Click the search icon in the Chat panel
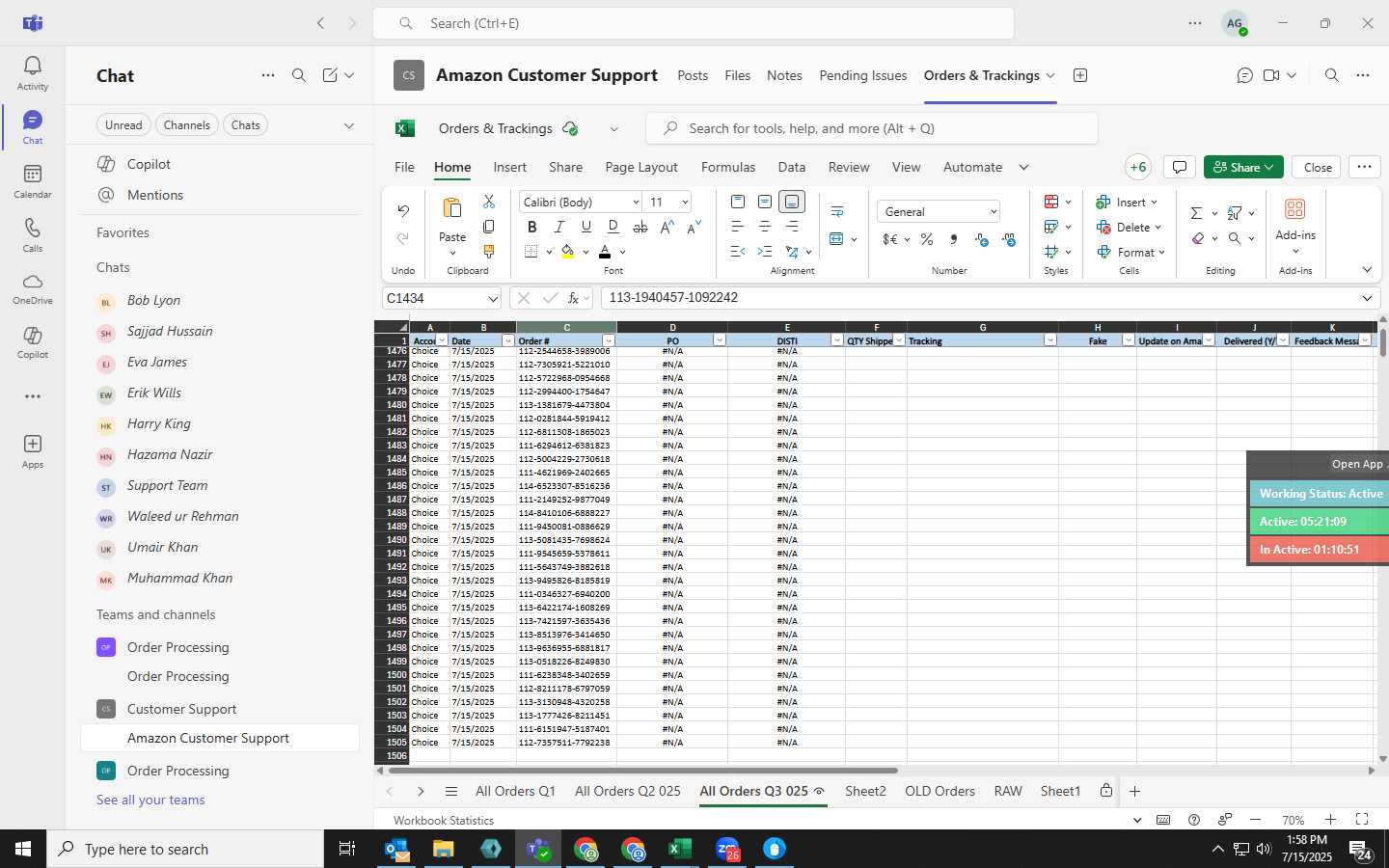The width and height of the screenshot is (1389, 868). pyautogui.click(x=299, y=75)
